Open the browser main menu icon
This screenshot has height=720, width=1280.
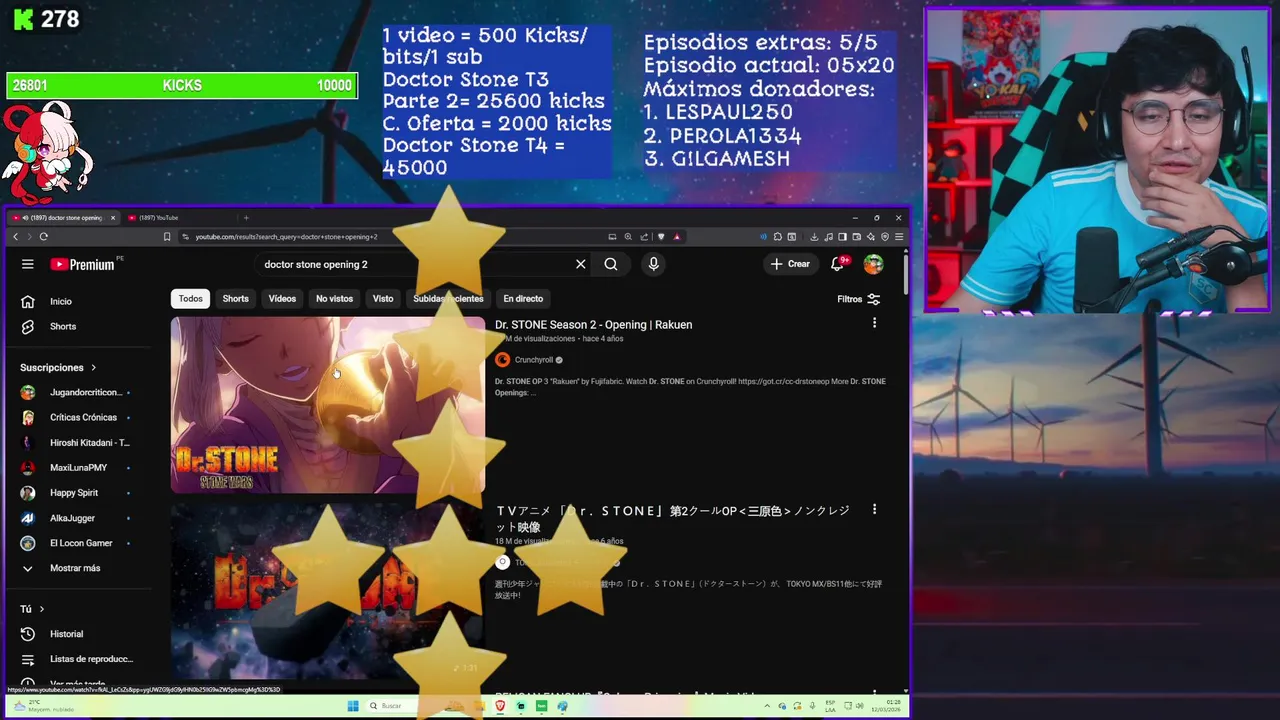coord(899,237)
